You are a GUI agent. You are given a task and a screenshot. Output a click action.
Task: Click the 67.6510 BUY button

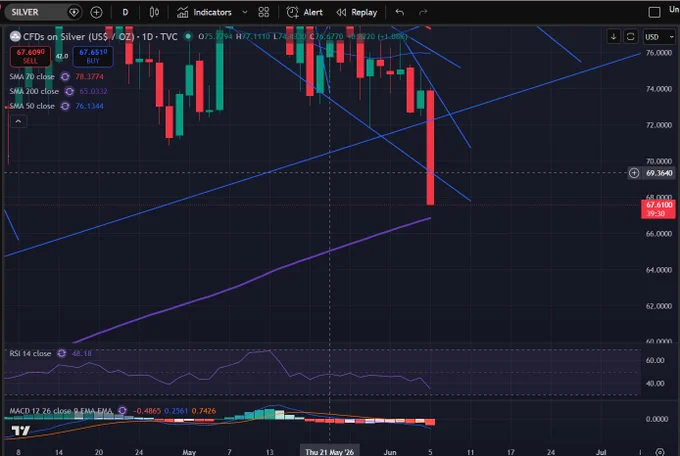(93, 56)
